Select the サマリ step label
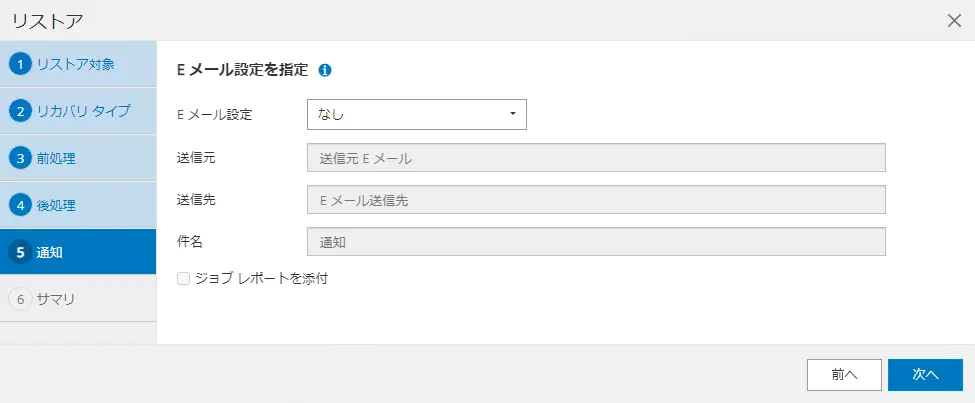The width and height of the screenshot is (975, 403). coord(56,299)
